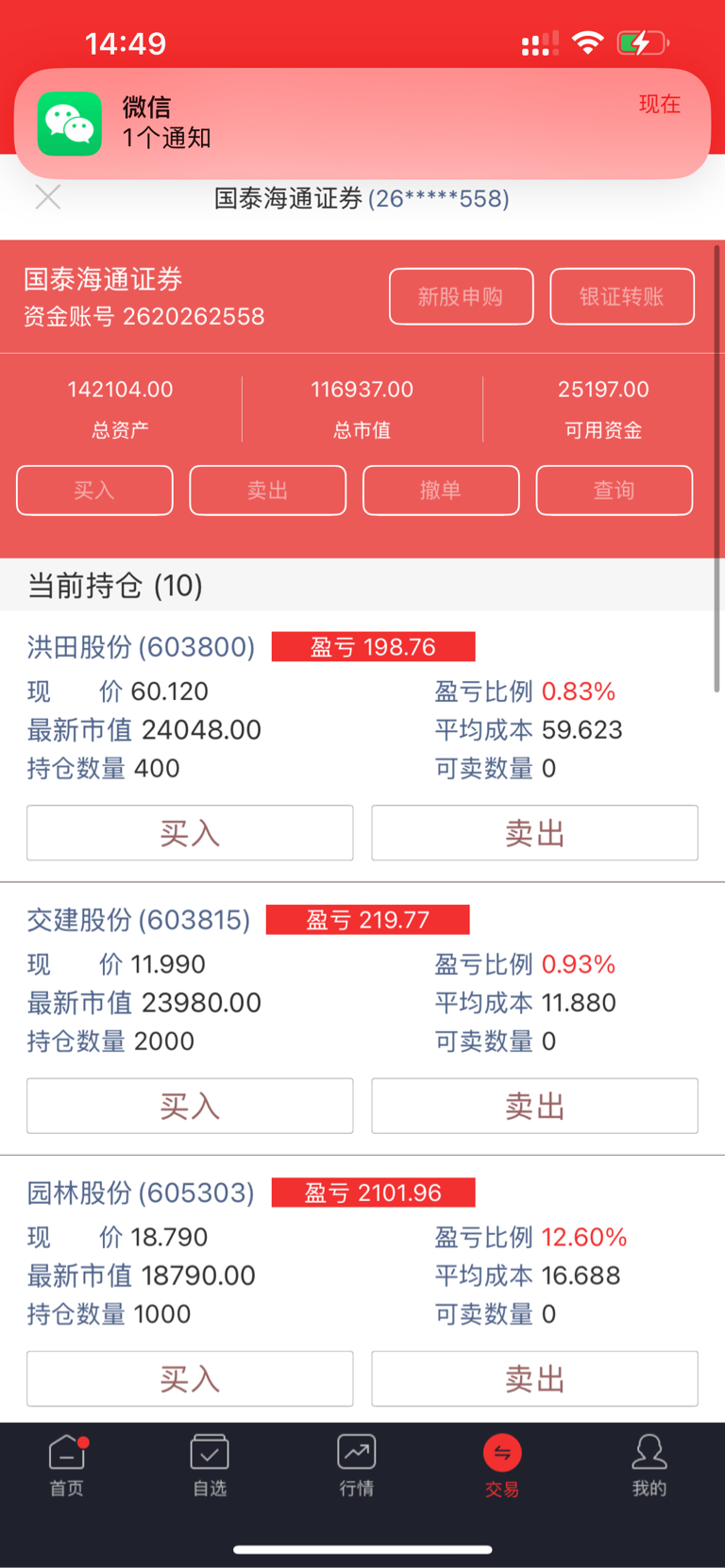Screen dimensions: 725x1568
Task: Sell 园林股份 holdings
Action: [534, 1378]
